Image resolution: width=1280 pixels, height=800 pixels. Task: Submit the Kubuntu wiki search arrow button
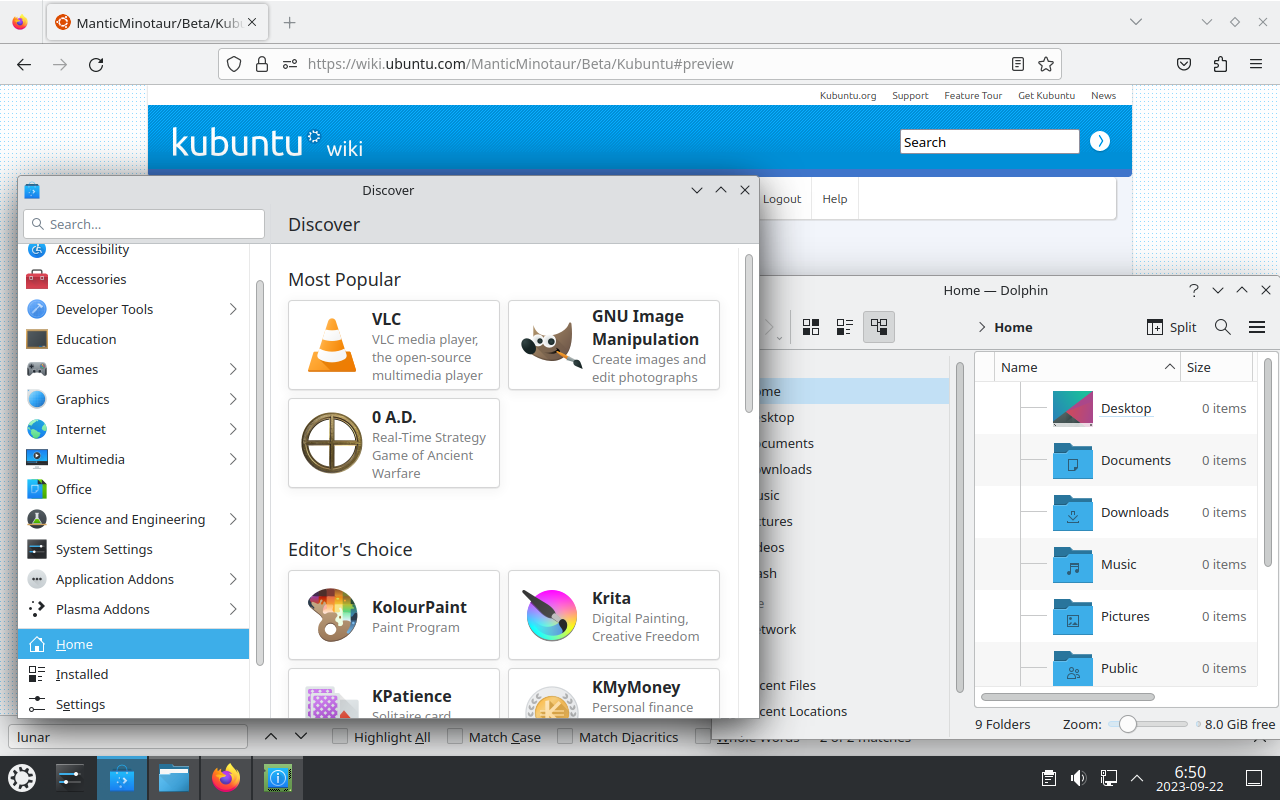tap(1100, 141)
